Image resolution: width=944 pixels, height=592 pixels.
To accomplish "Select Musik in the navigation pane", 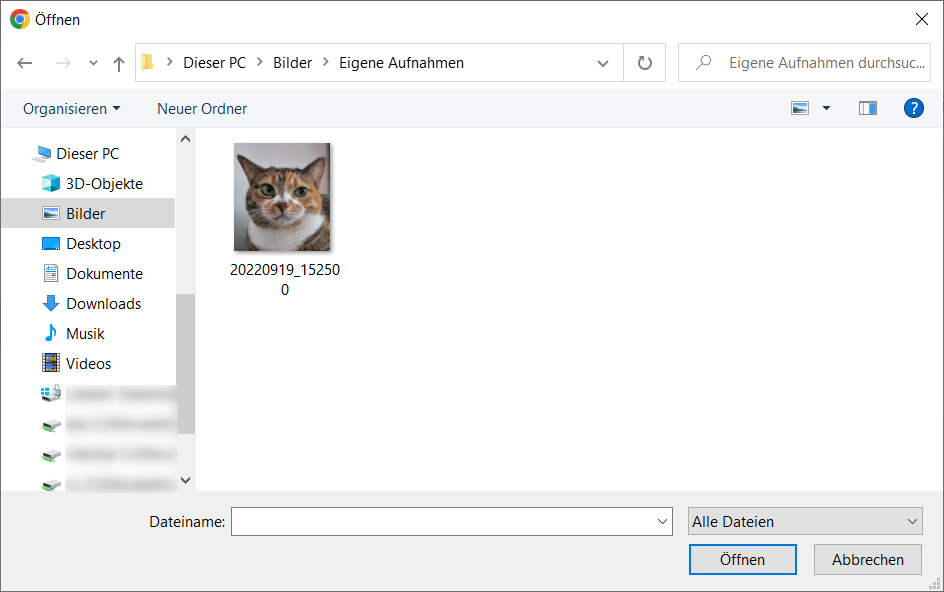I will (85, 334).
